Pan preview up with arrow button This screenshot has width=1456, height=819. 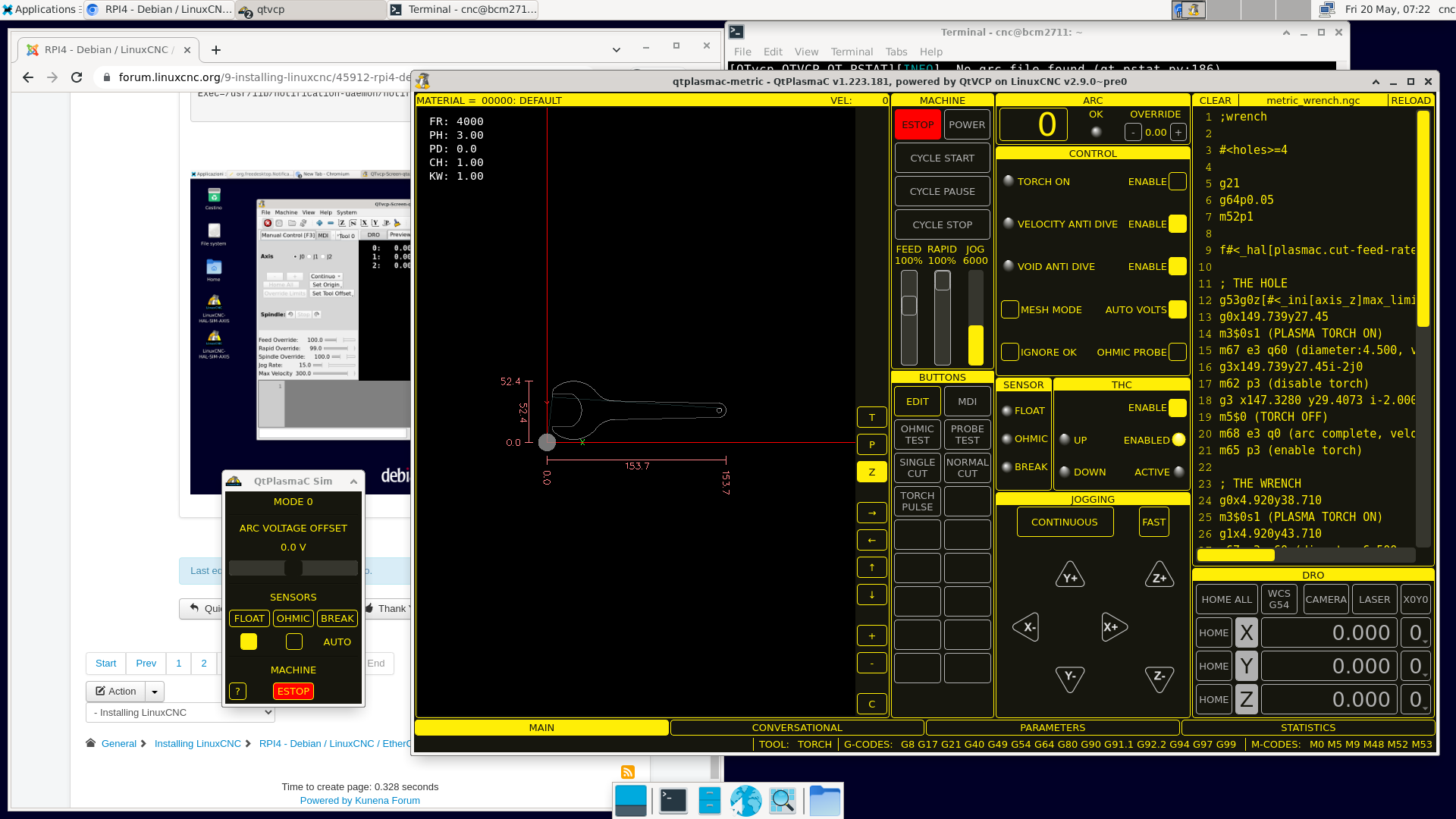(x=872, y=567)
